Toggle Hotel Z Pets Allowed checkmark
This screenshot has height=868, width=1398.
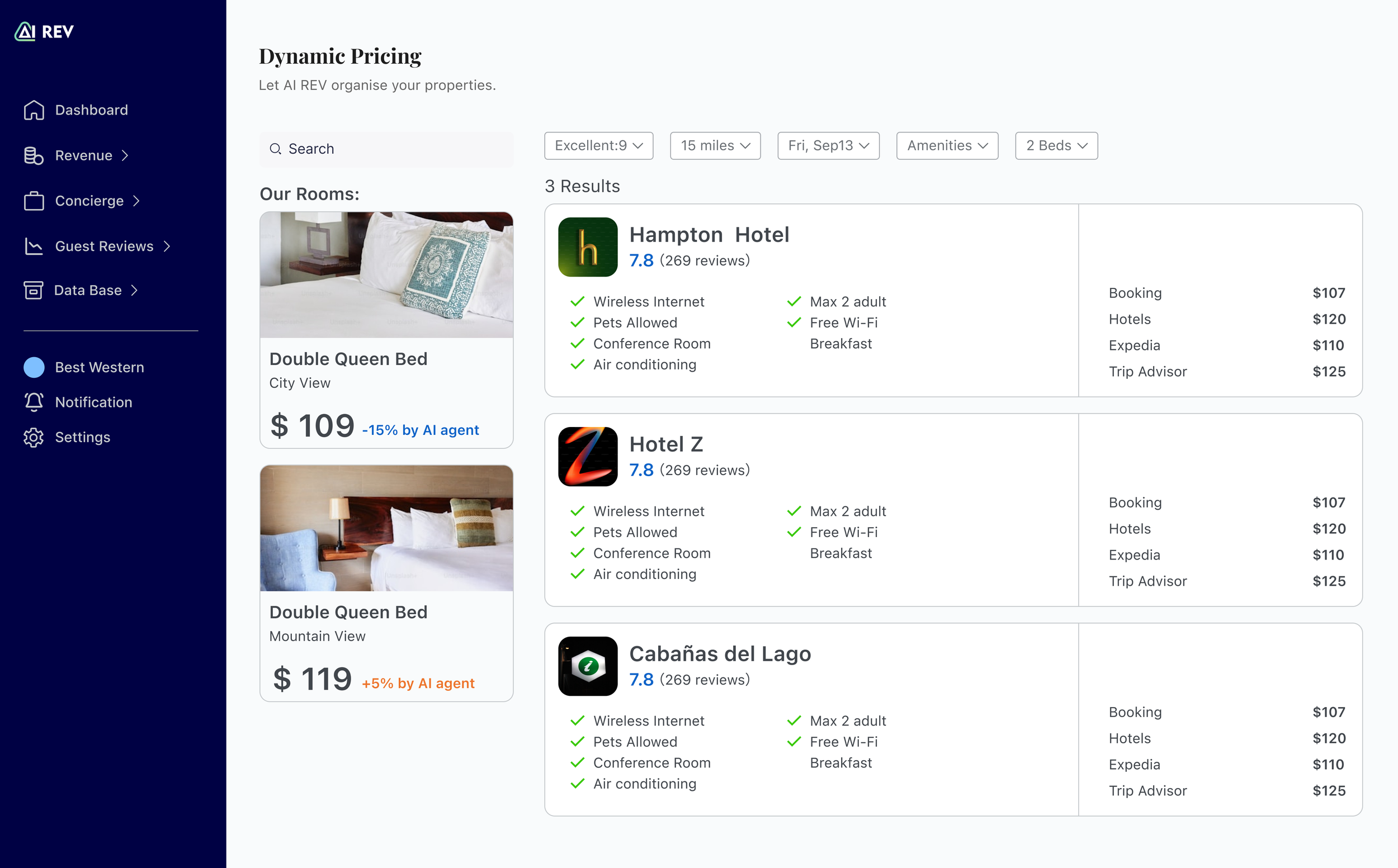577,532
